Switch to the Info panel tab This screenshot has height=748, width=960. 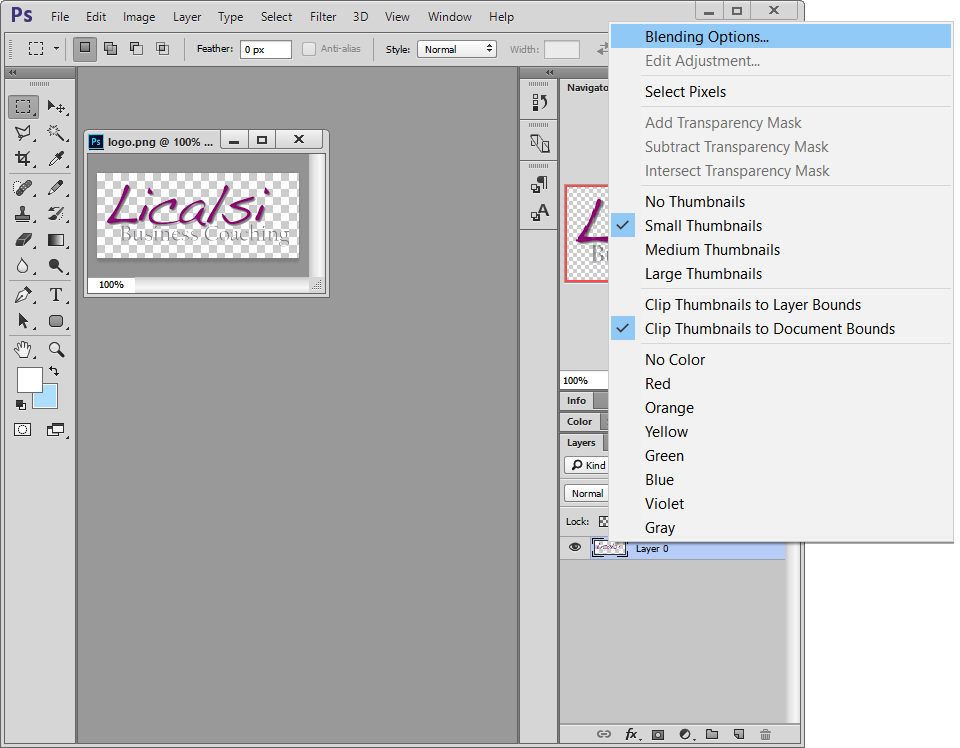[x=576, y=400]
